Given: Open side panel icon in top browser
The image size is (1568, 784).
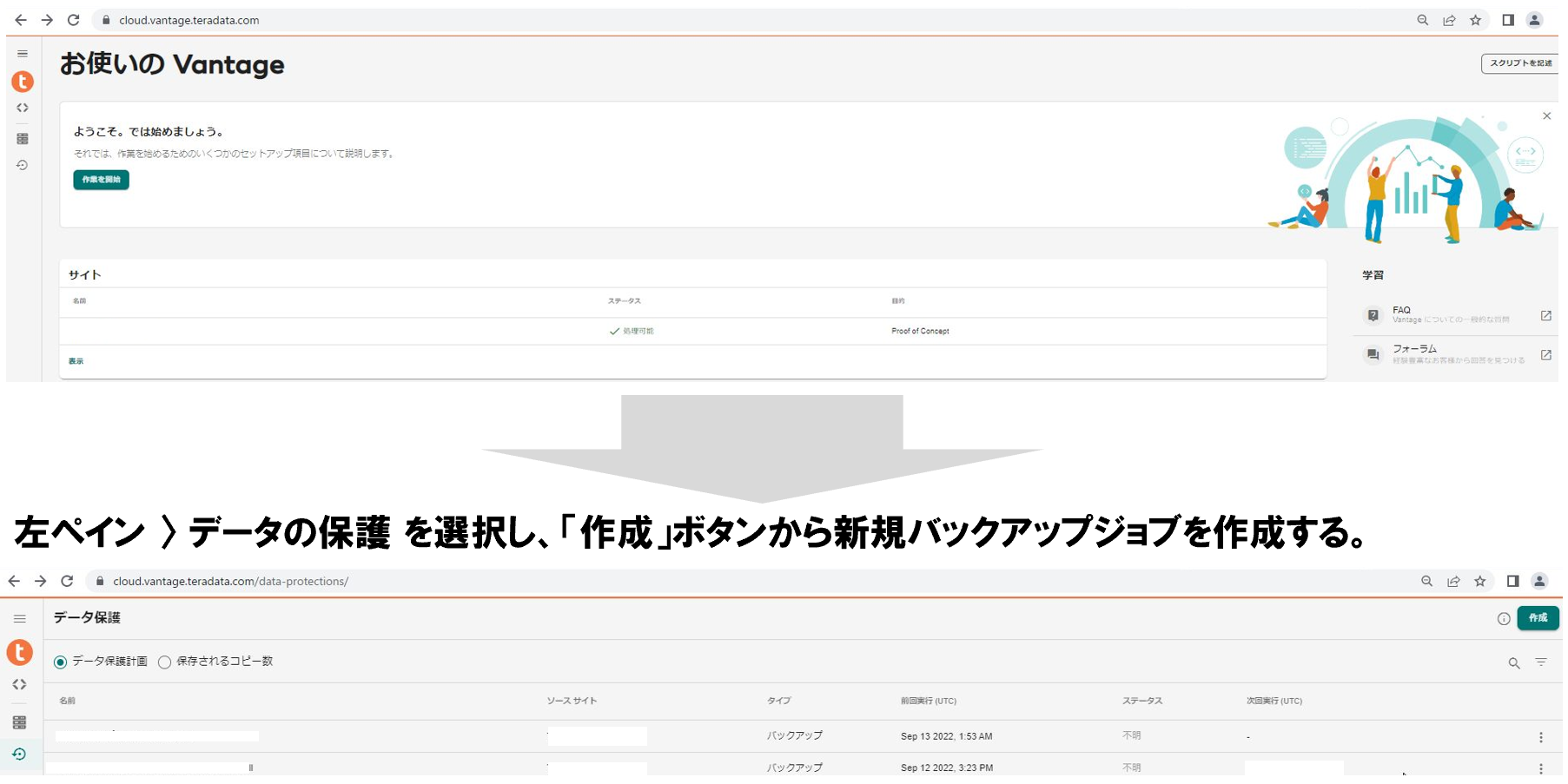Looking at the screenshot, I should [1508, 20].
